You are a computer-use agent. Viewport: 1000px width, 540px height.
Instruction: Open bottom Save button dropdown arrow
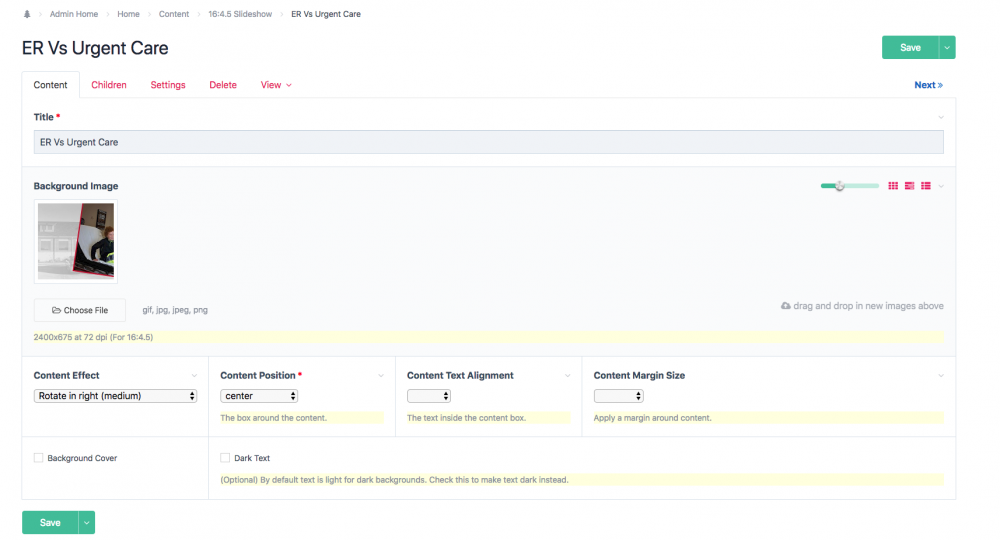[x=87, y=522]
